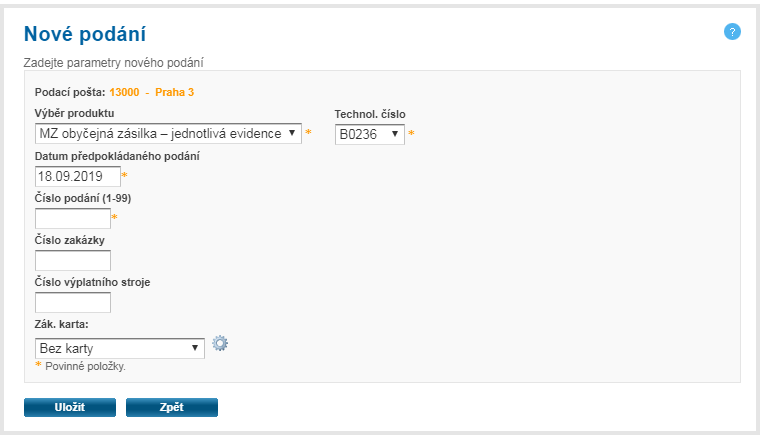Viewport: 760px width, 436px height.
Task: Expand the Bez karty dropdown
Action: click(119, 348)
